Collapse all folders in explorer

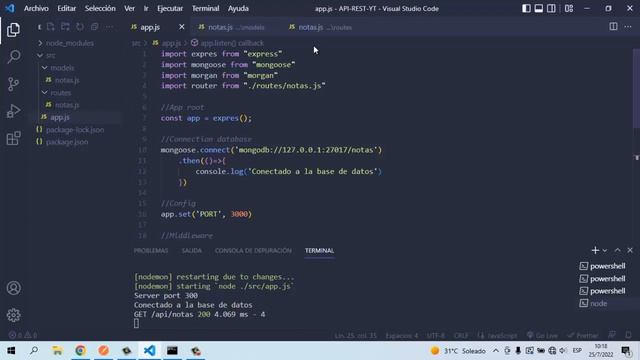click(x=95, y=27)
